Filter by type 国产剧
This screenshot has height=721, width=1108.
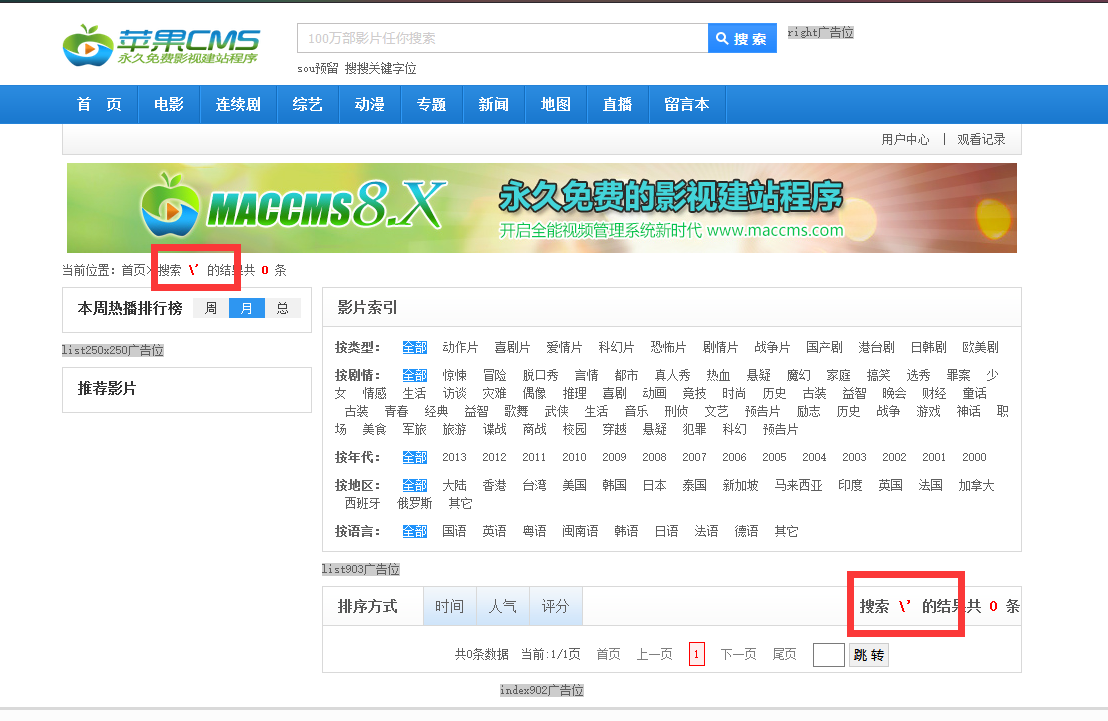tap(825, 347)
